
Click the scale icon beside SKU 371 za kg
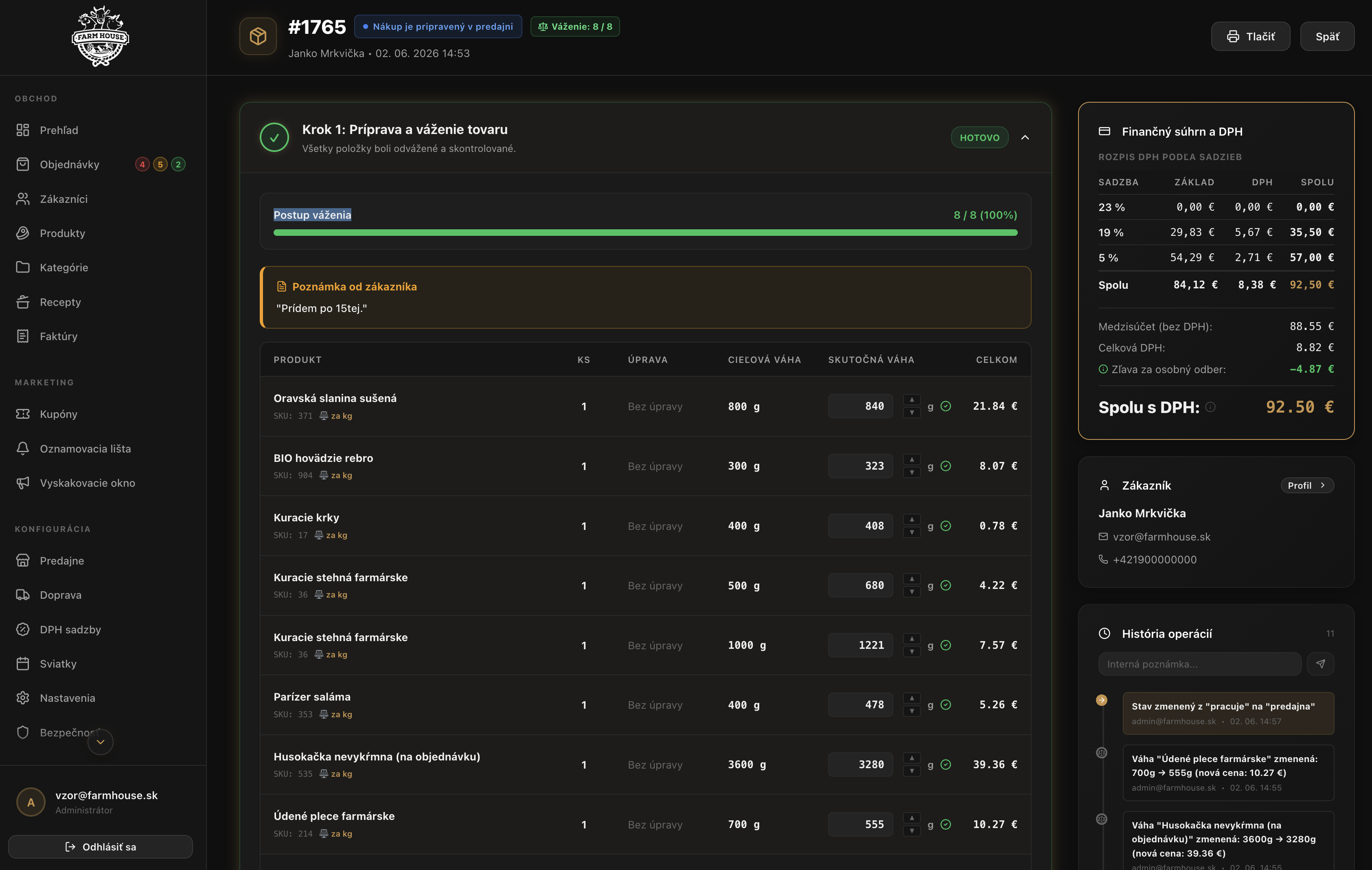pyautogui.click(x=323, y=415)
